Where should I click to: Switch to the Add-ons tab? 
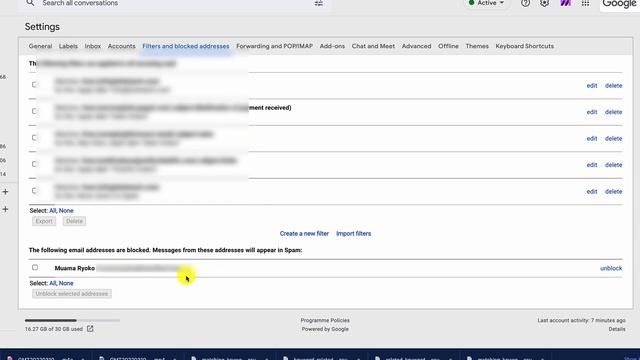click(x=332, y=46)
